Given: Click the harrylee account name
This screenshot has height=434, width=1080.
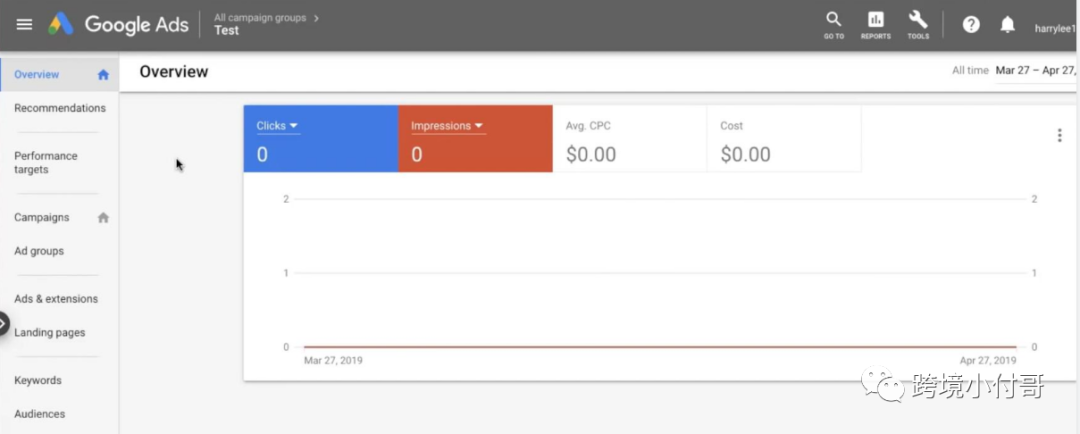Looking at the screenshot, I should click(1055, 28).
